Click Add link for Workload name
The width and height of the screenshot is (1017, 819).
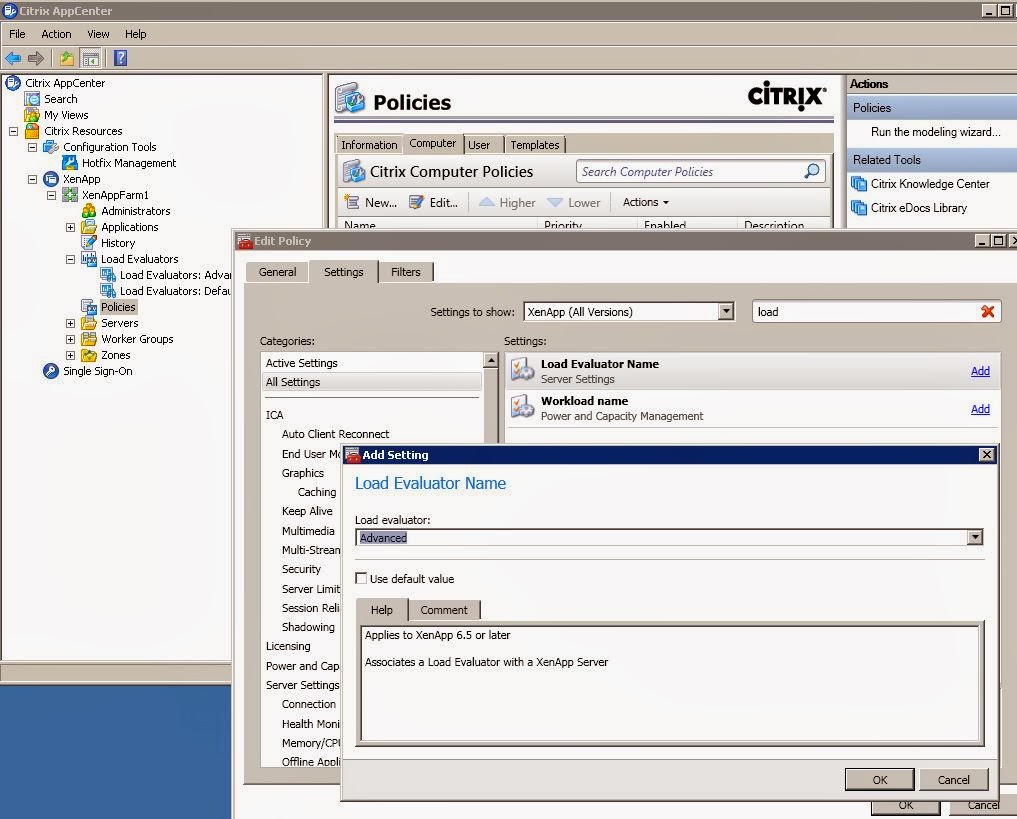click(x=980, y=409)
